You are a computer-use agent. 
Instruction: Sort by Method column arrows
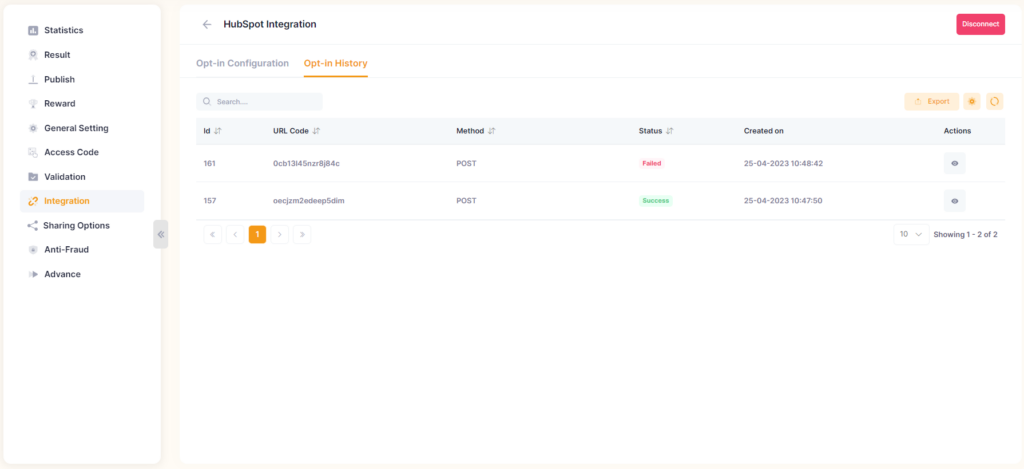click(x=492, y=131)
